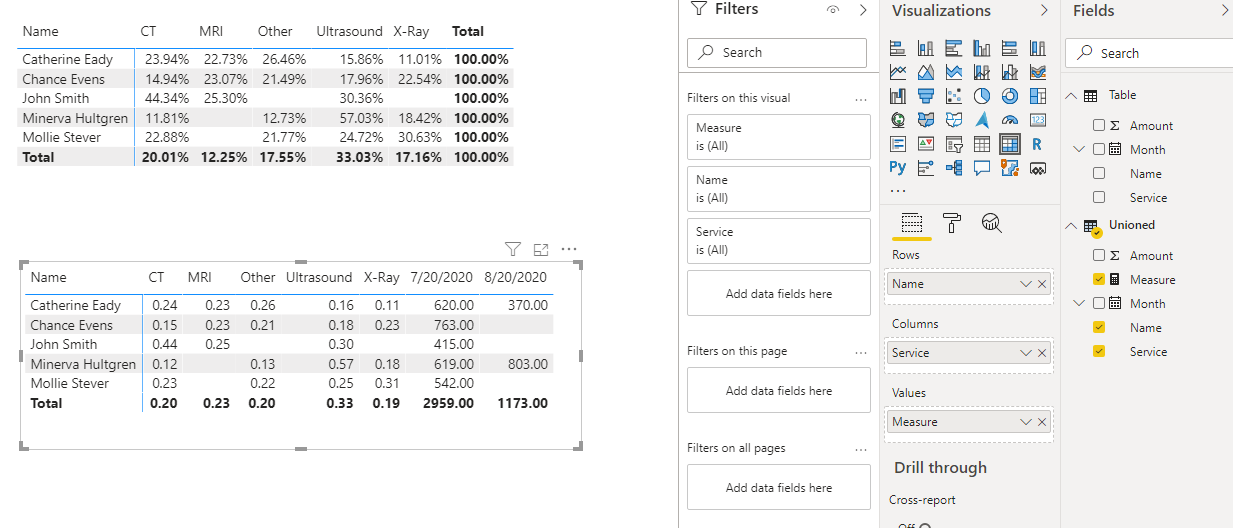The height and width of the screenshot is (528, 1233).
Task: Switch to the Analytics magnifier tab
Action: tap(992, 223)
